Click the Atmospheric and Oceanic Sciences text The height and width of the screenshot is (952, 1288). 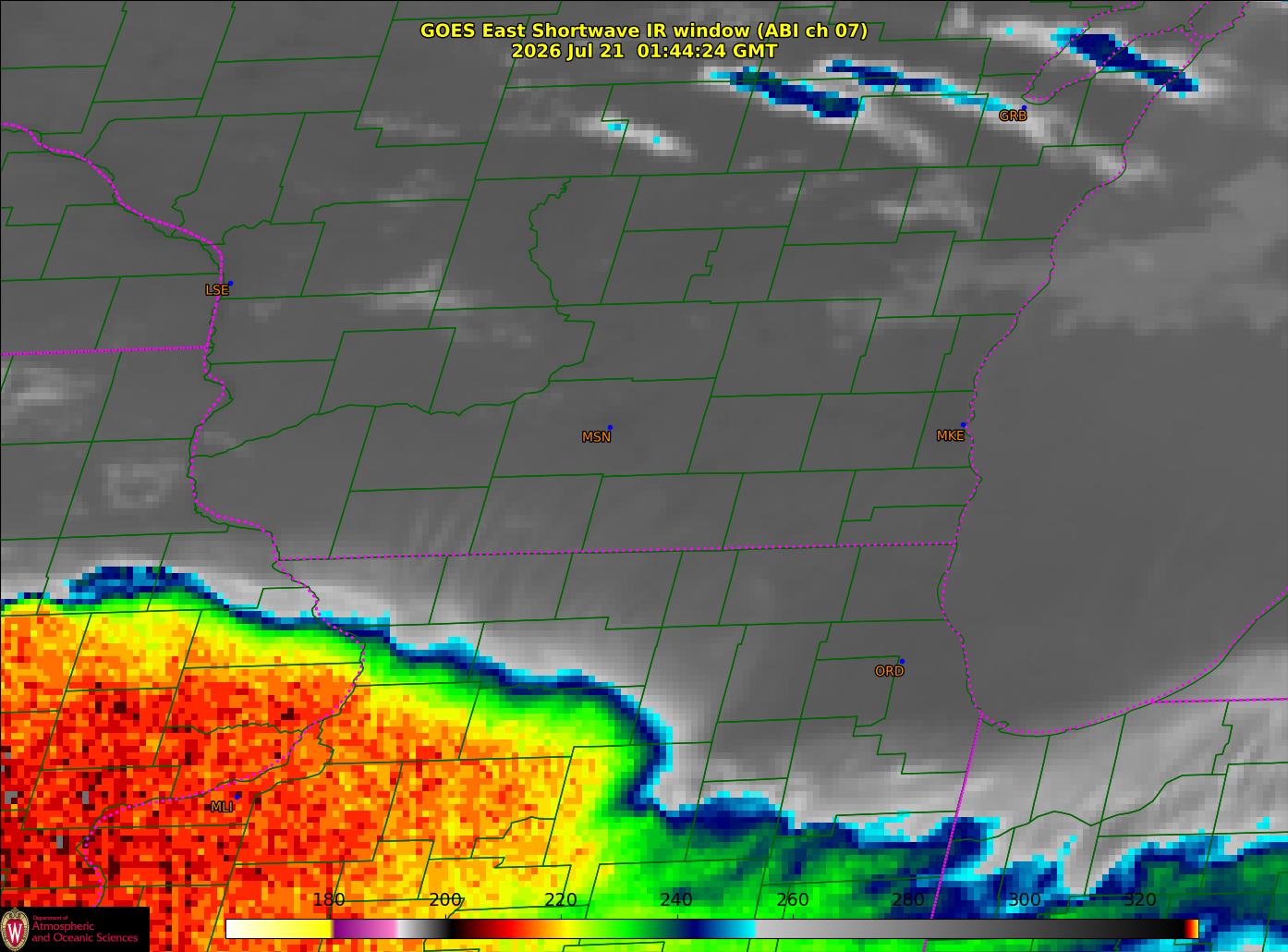coord(84,931)
